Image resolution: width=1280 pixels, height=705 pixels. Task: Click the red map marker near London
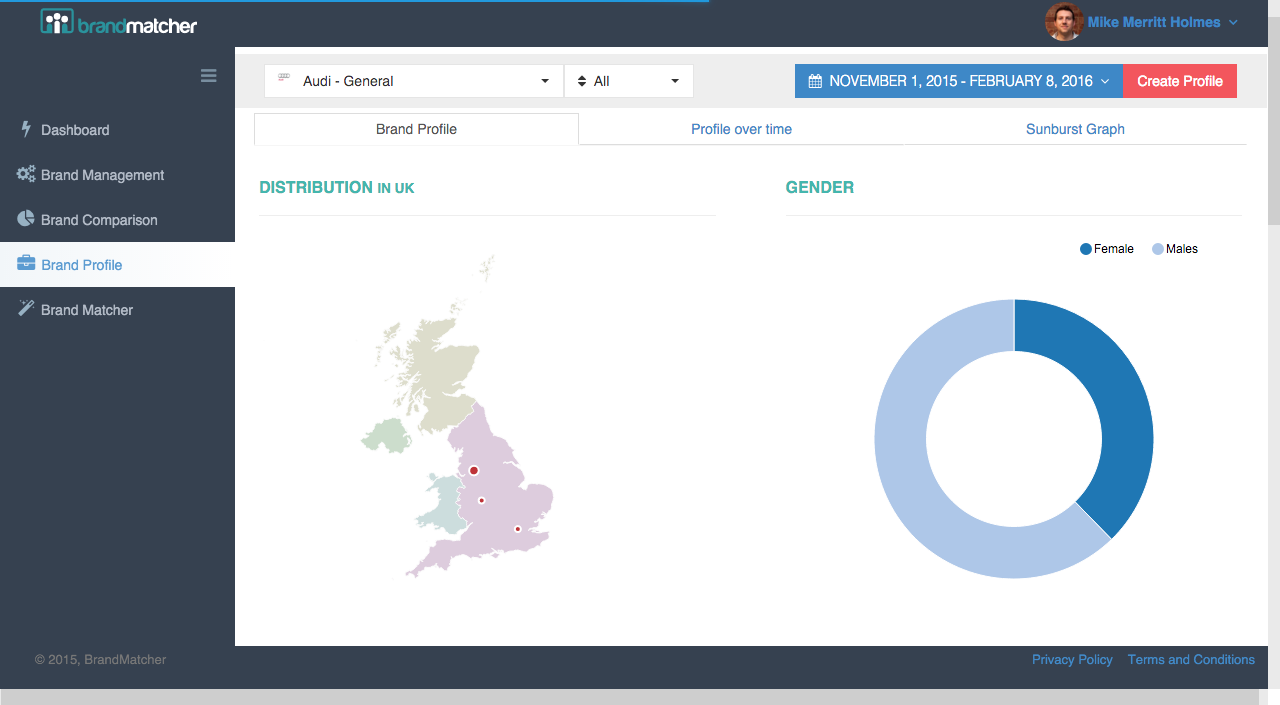coord(517,529)
